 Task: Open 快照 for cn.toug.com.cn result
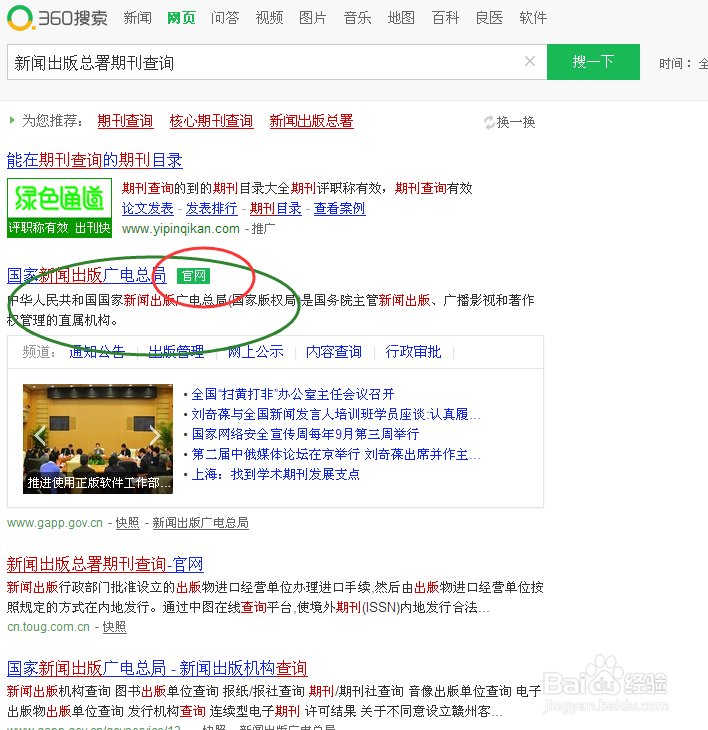(115, 627)
